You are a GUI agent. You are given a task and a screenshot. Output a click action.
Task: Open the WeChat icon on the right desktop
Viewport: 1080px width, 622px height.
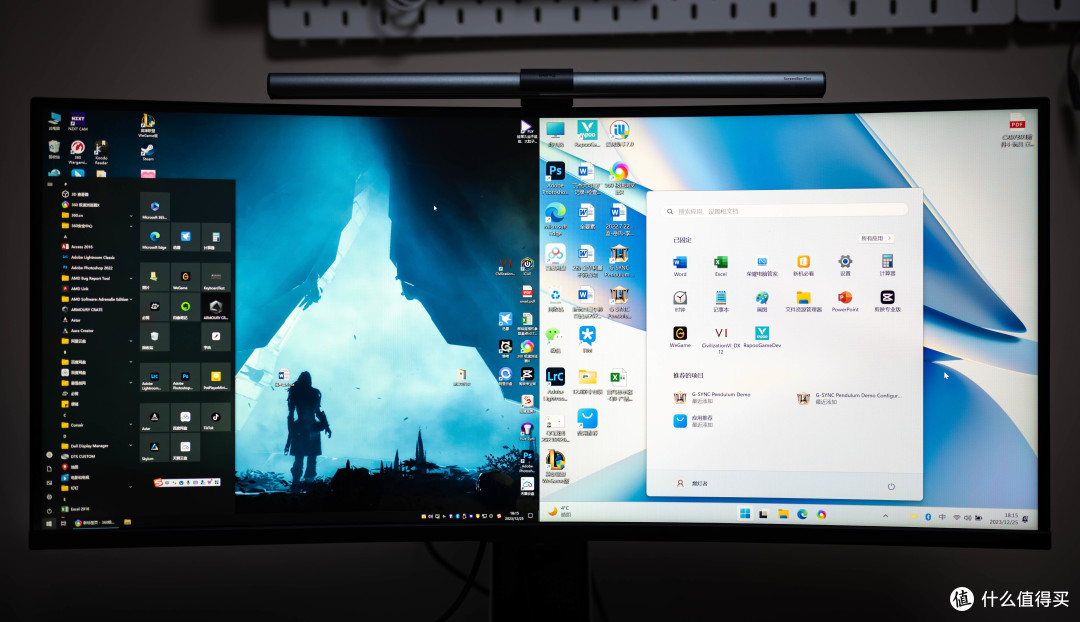pyautogui.click(x=554, y=340)
